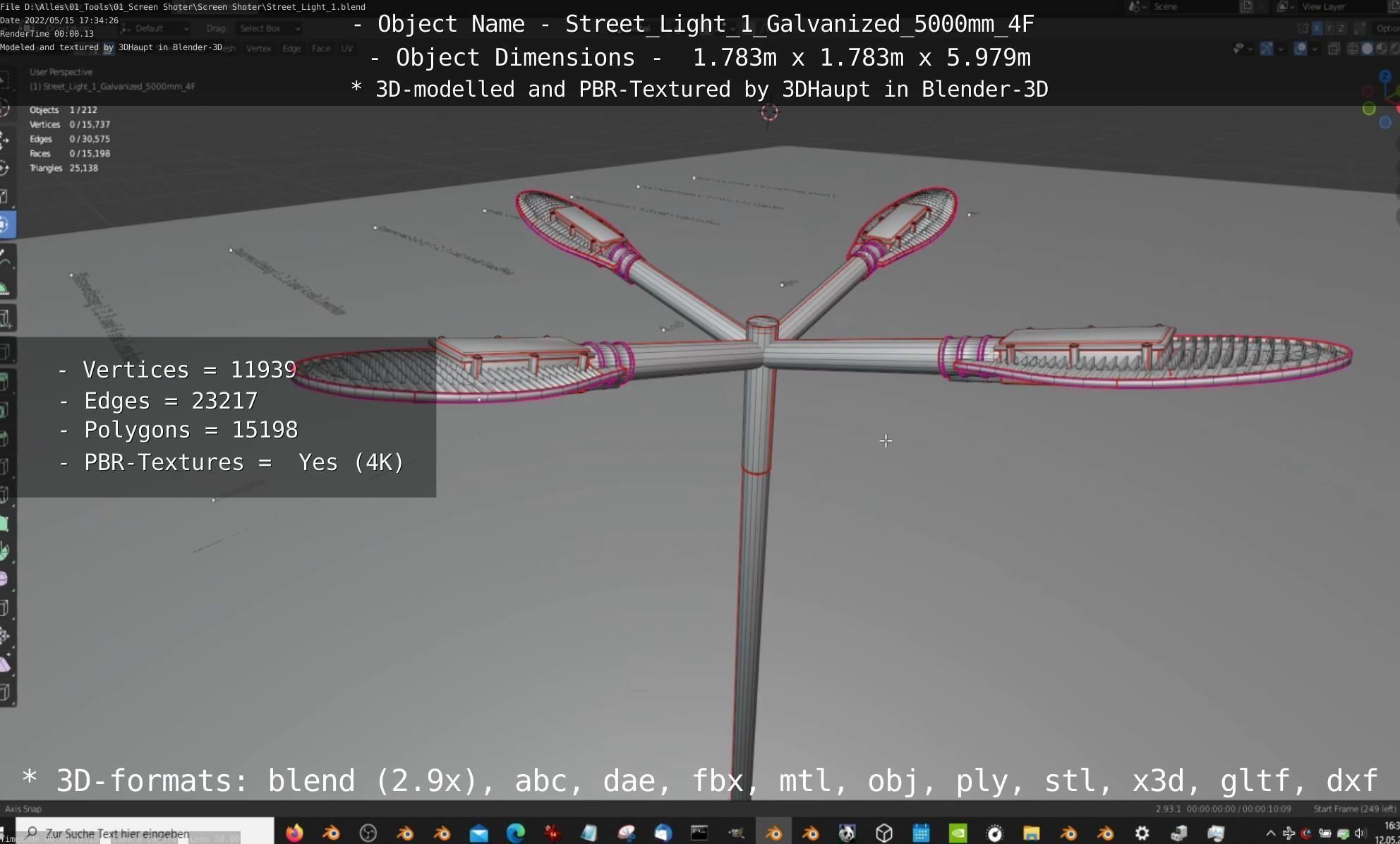
Task: Click the mesh mirror symmetry icon
Action: [1303, 28]
